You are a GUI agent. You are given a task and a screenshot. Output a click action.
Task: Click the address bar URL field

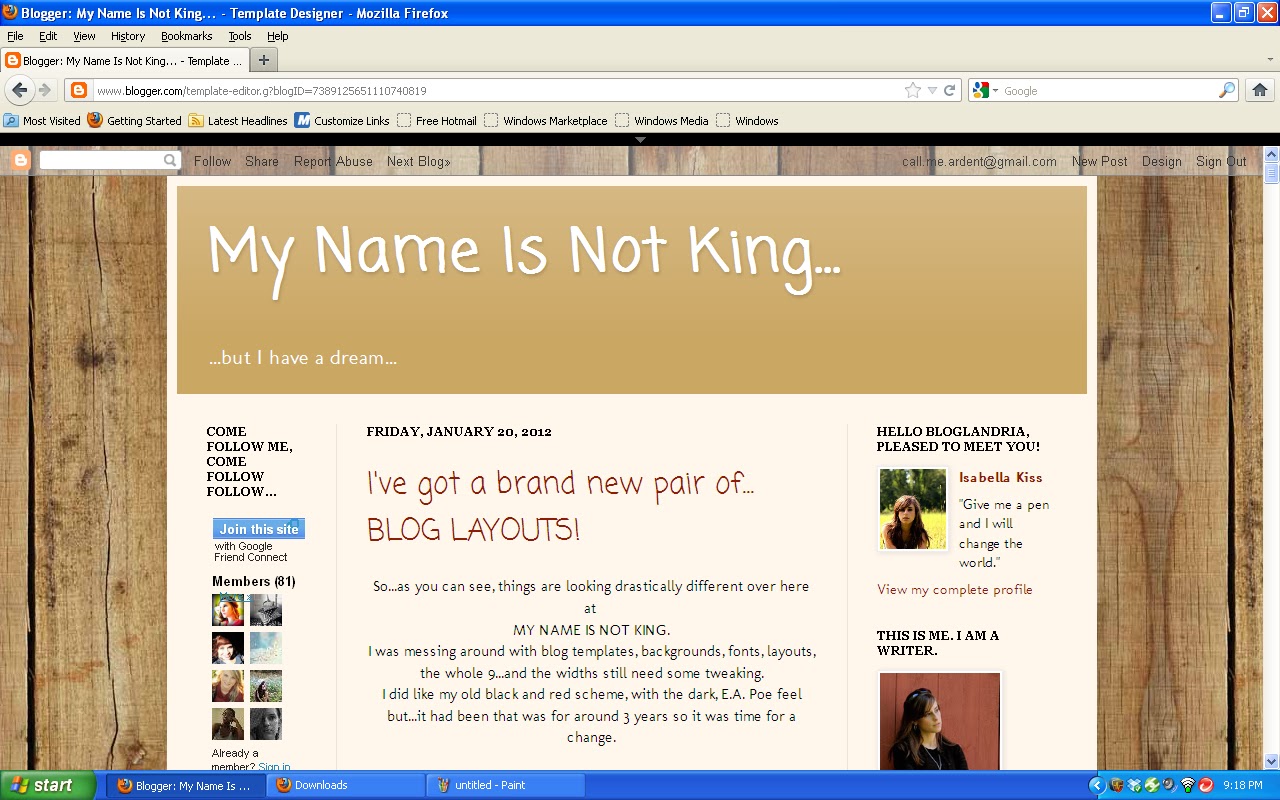pos(498,90)
